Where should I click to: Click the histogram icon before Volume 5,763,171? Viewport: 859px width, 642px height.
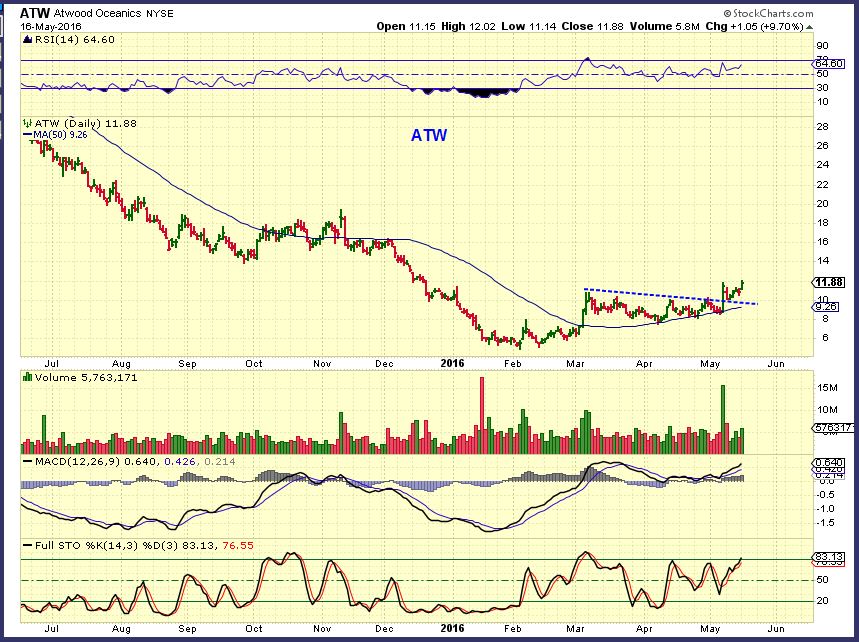pos(27,377)
